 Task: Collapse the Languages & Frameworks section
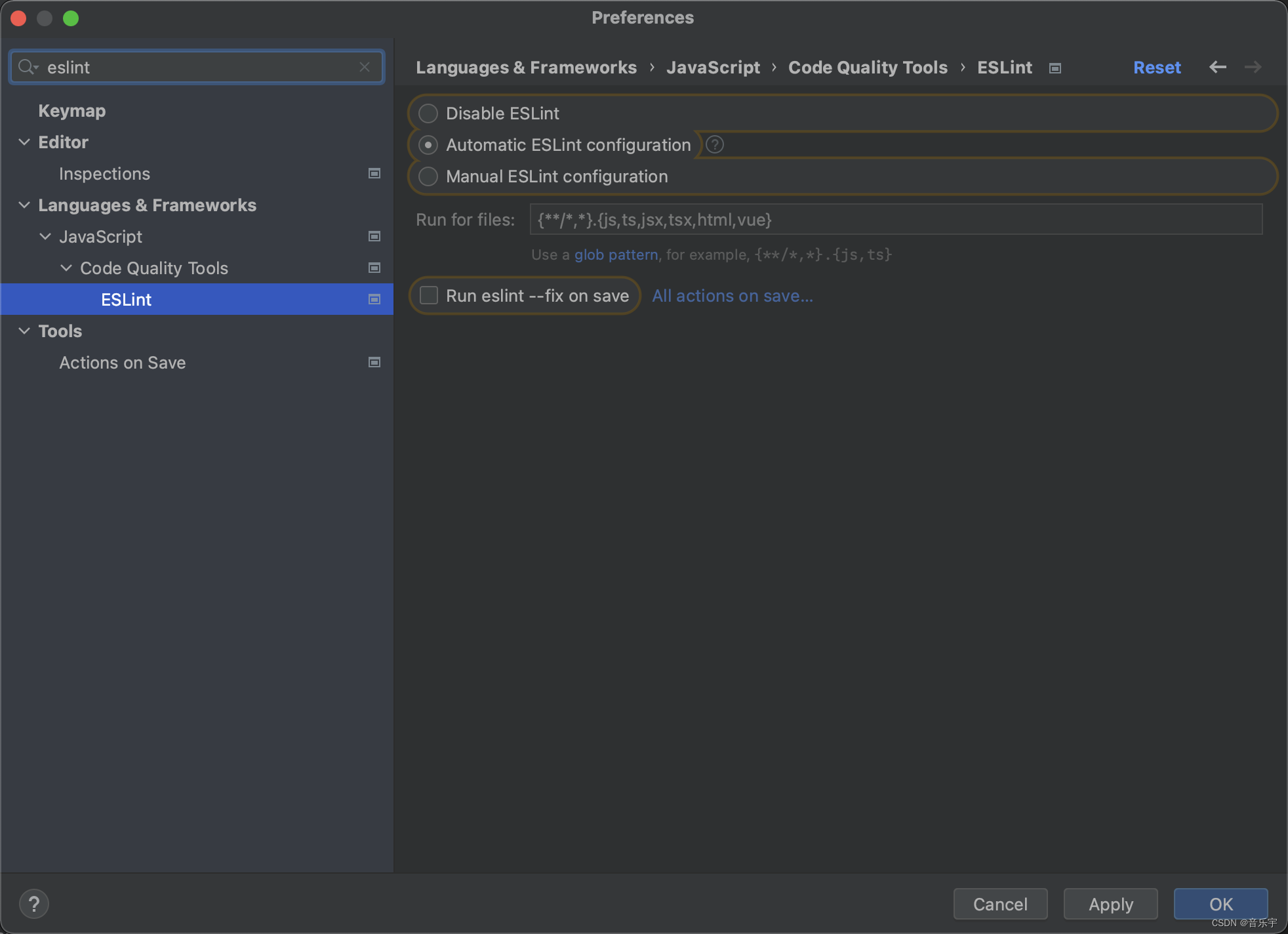[x=24, y=205]
